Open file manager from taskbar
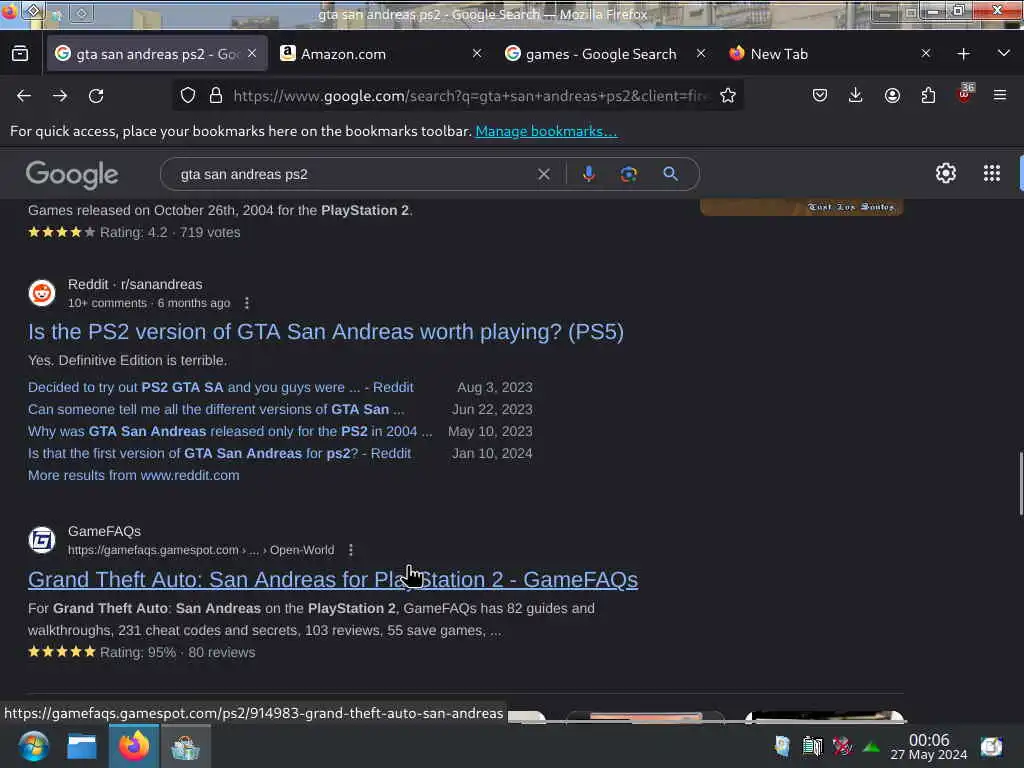Image resolution: width=1024 pixels, height=768 pixels. (82, 746)
